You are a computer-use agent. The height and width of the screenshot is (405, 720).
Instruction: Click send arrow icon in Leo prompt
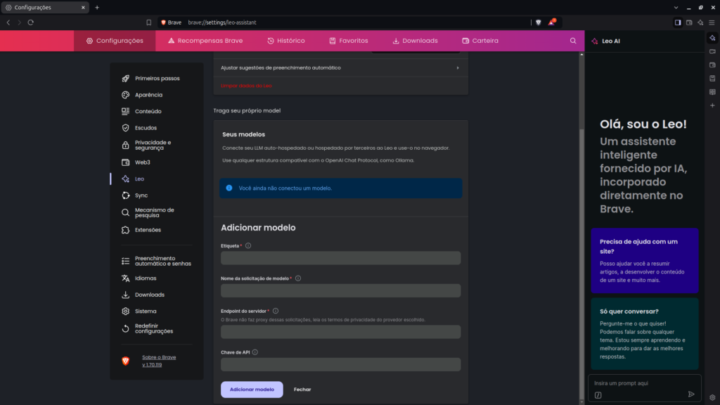(691, 394)
